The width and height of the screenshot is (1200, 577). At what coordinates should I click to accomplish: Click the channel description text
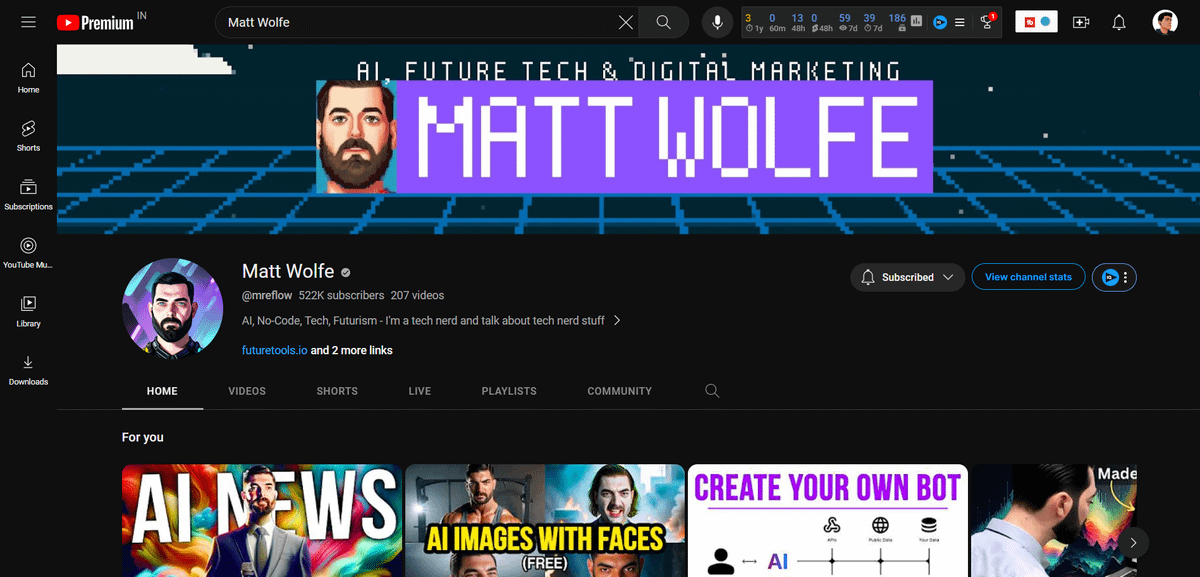[x=423, y=321]
